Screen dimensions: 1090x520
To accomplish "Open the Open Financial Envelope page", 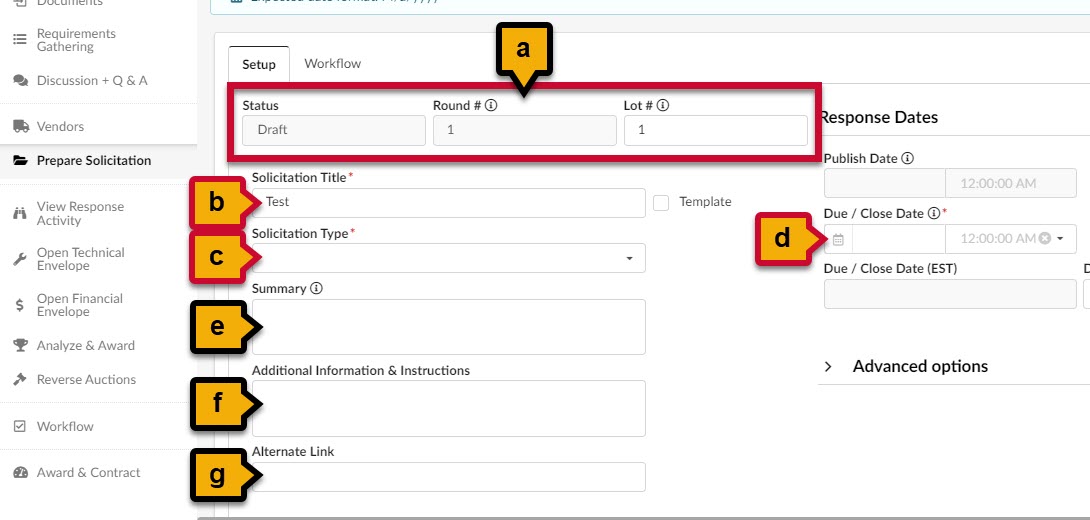I will (x=80, y=305).
